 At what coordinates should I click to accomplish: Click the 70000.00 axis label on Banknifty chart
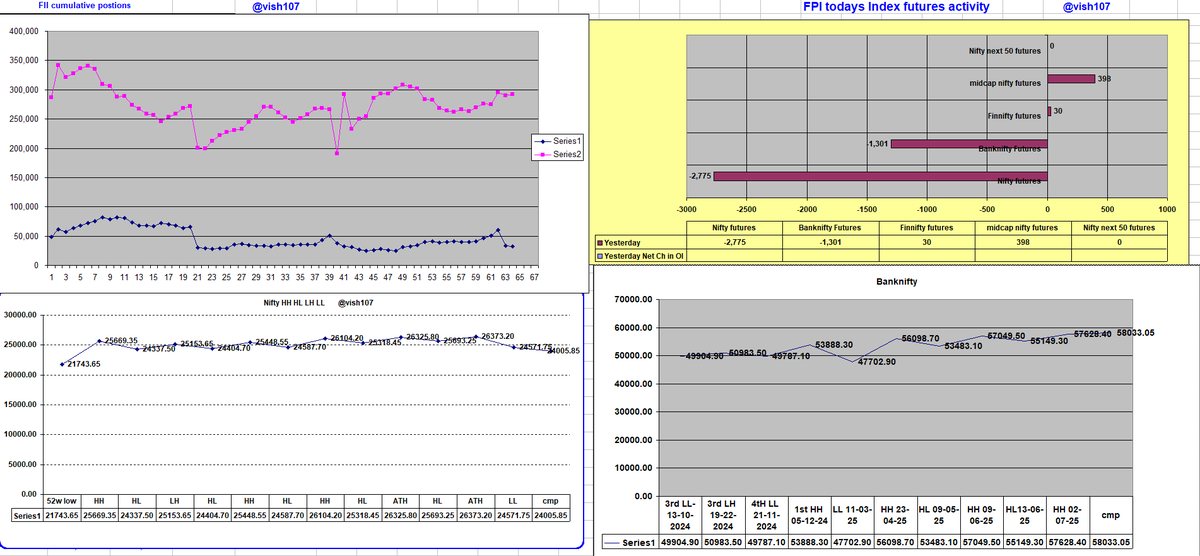[633, 300]
